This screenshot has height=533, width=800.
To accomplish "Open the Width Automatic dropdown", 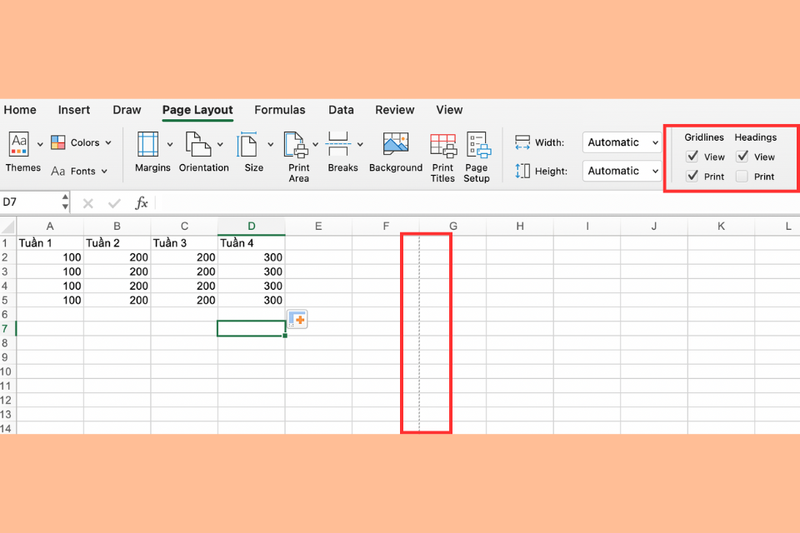I will [x=622, y=142].
